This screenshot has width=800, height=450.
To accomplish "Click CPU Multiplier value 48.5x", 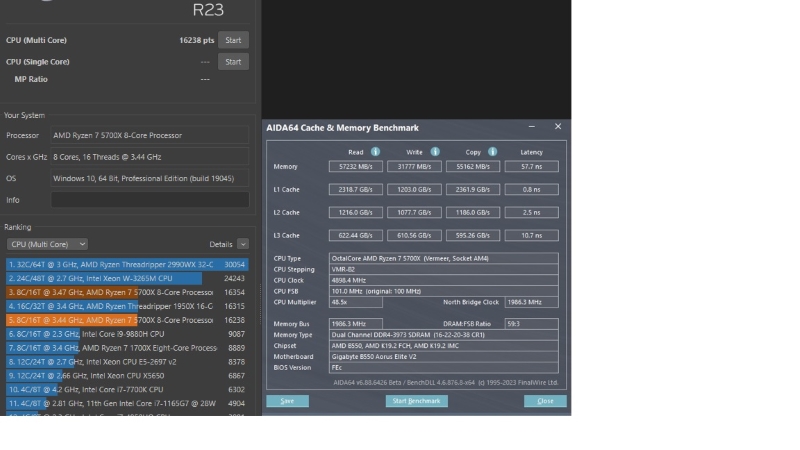I will (x=356, y=302).
